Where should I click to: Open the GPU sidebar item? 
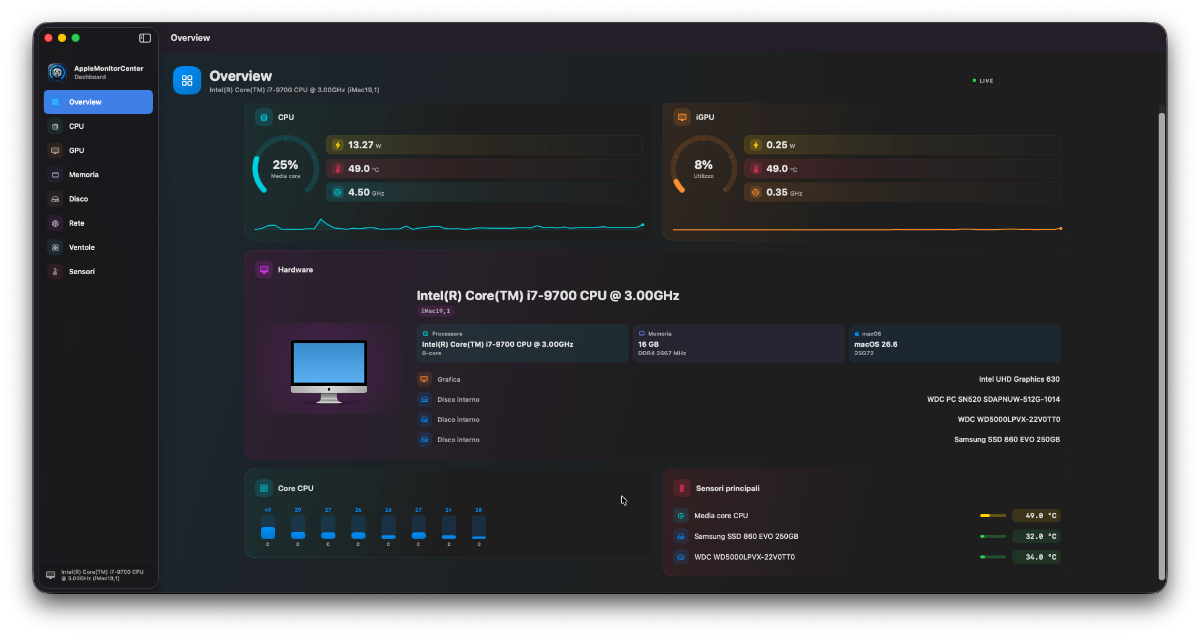coord(98,150)
